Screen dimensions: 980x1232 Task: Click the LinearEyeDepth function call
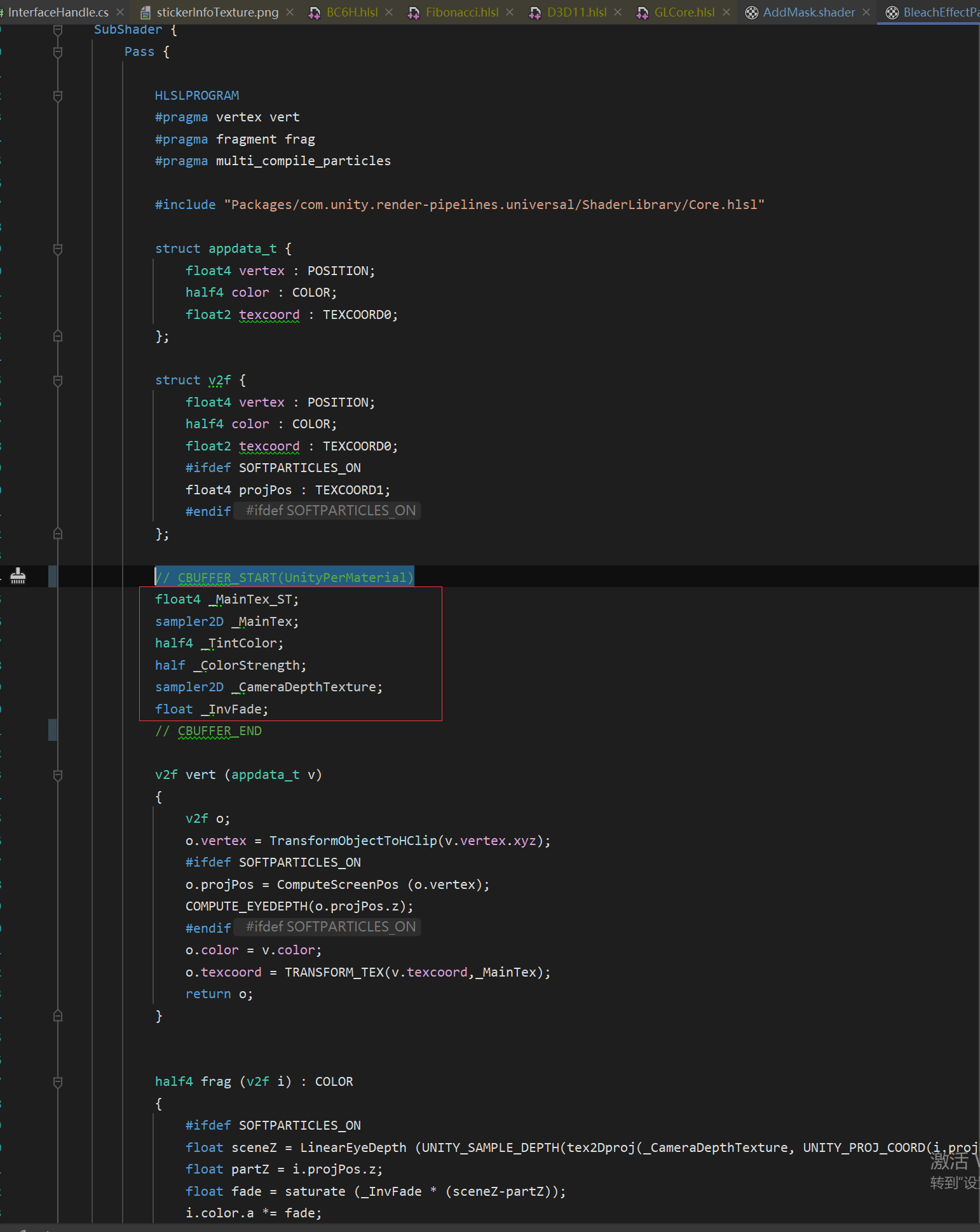[353, 1147]
